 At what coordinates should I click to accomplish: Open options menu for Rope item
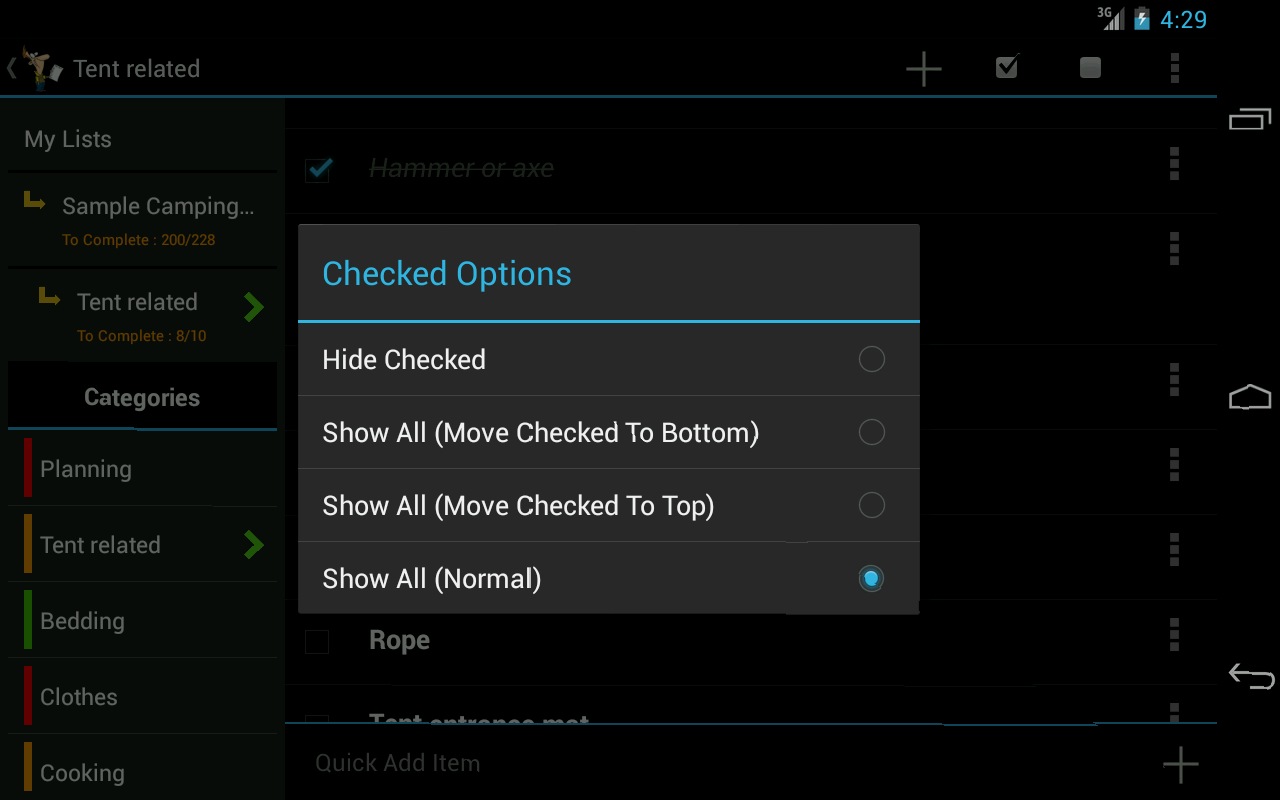[1174, 634]
